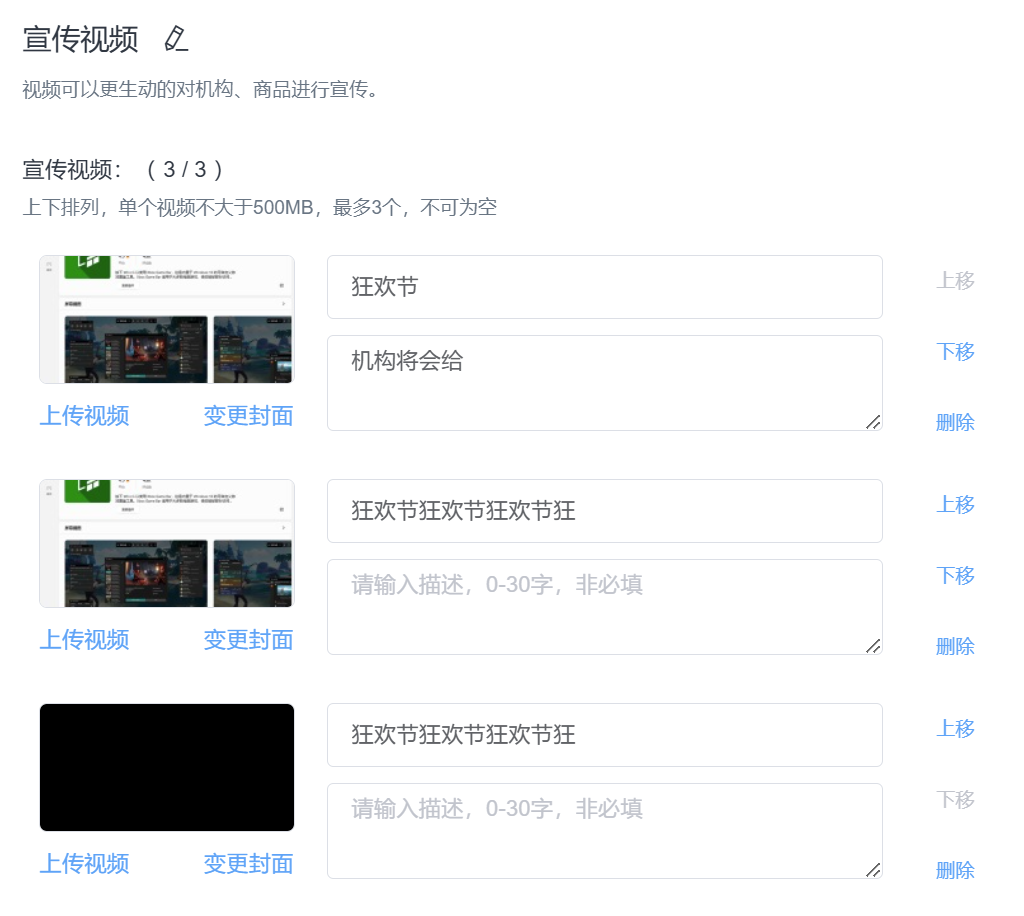Click the disabled 上移 for the first video

(955, 281)
